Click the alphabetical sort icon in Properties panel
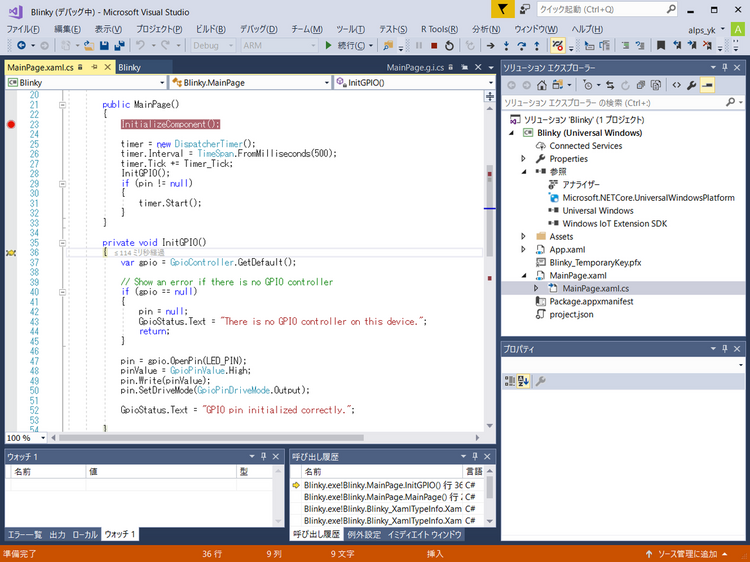The image size is (750, 562). click(x=523, y=381)
